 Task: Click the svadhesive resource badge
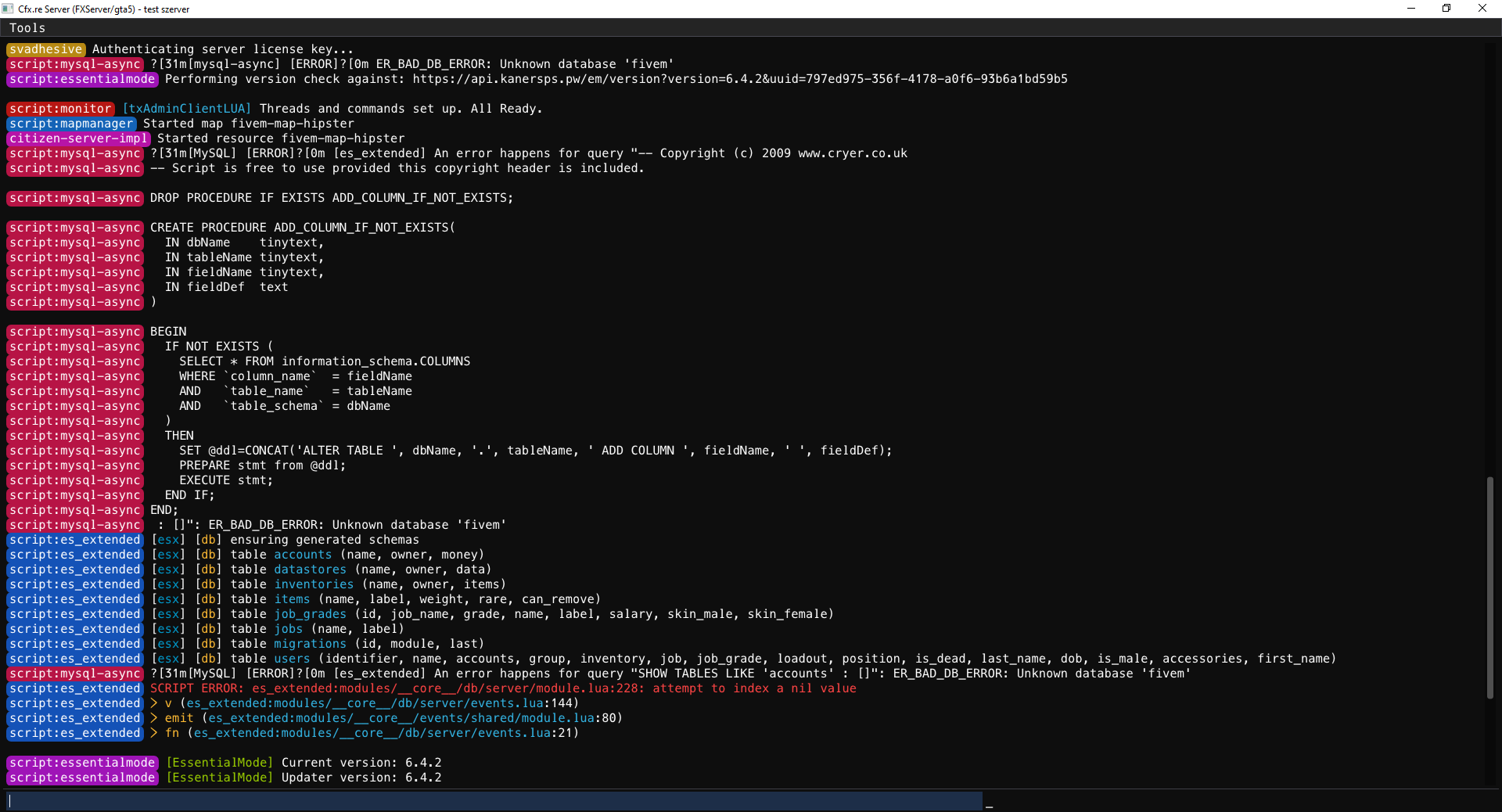point(45,49)
